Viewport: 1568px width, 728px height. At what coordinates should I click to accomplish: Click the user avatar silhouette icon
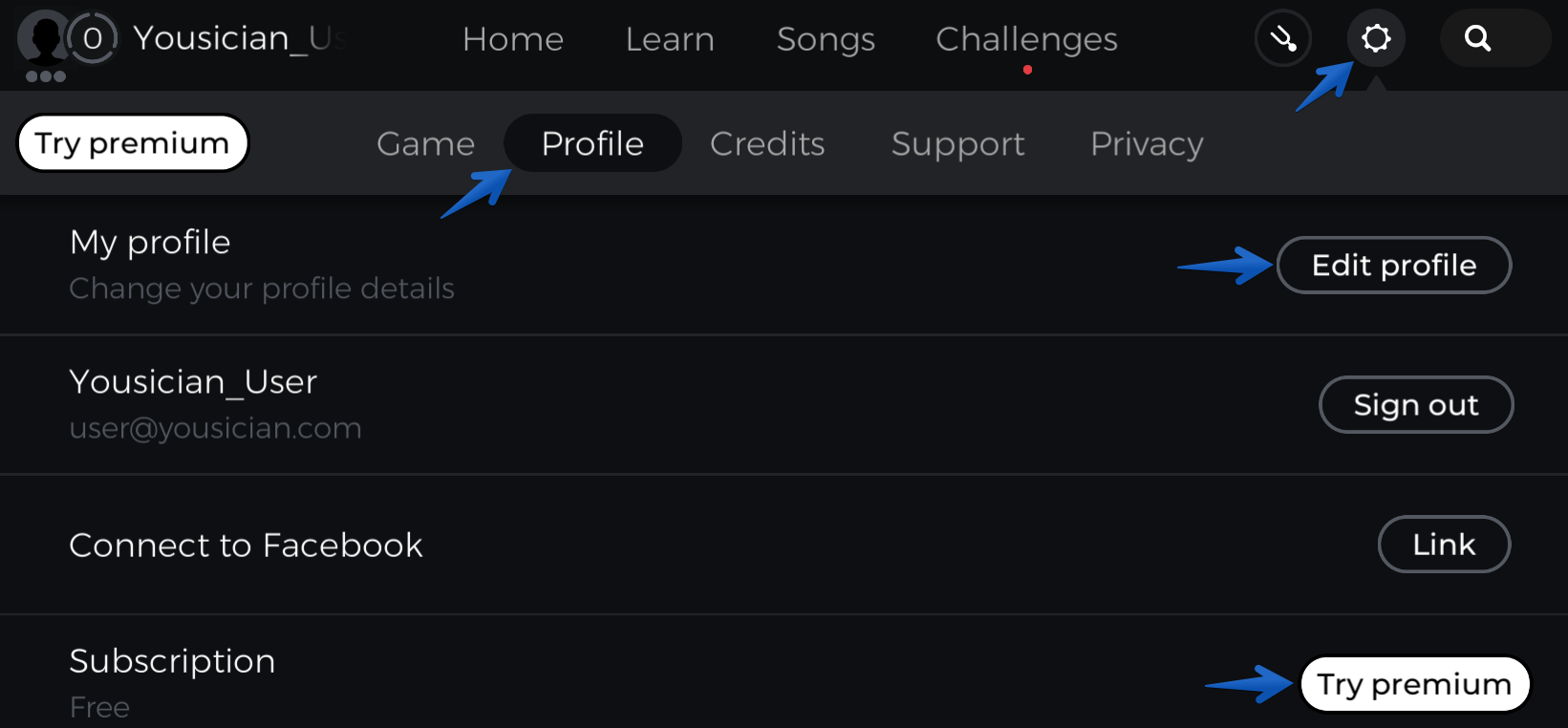tap(44, 38)
